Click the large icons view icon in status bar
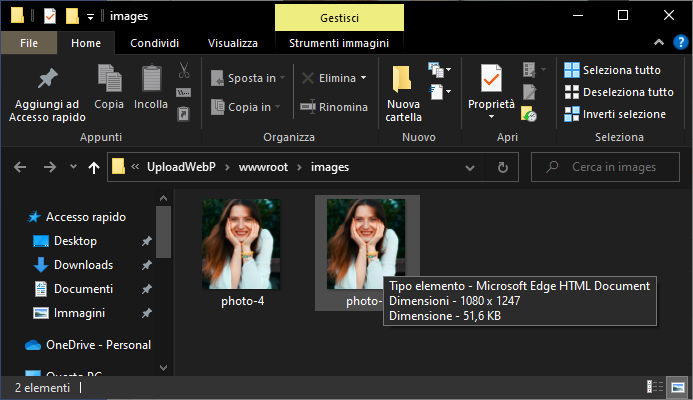 tap(678, 387)
